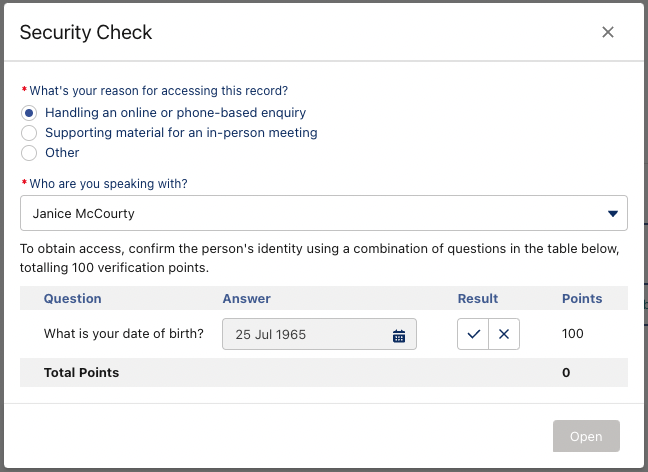This screenshot has width=648, height=472.
Task: Open the date of birth calendar picker
Action: click(399, 336)
